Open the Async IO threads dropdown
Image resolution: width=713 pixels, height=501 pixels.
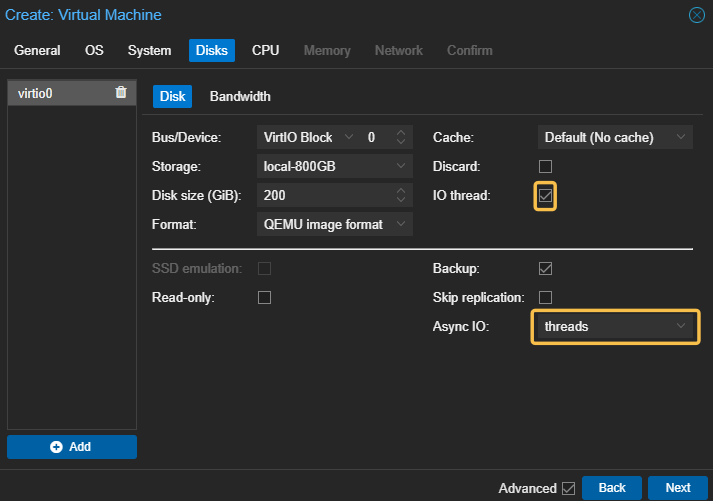tap(680, 326)
